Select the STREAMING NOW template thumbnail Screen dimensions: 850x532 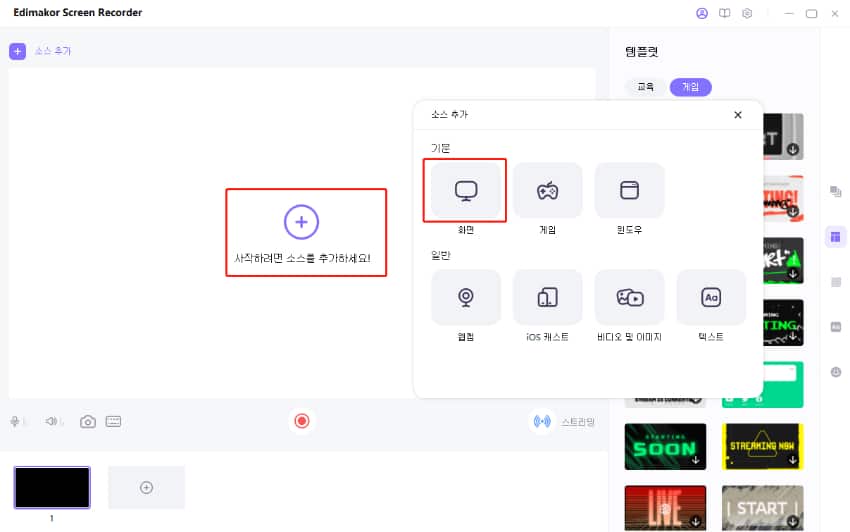pos(762,446)
